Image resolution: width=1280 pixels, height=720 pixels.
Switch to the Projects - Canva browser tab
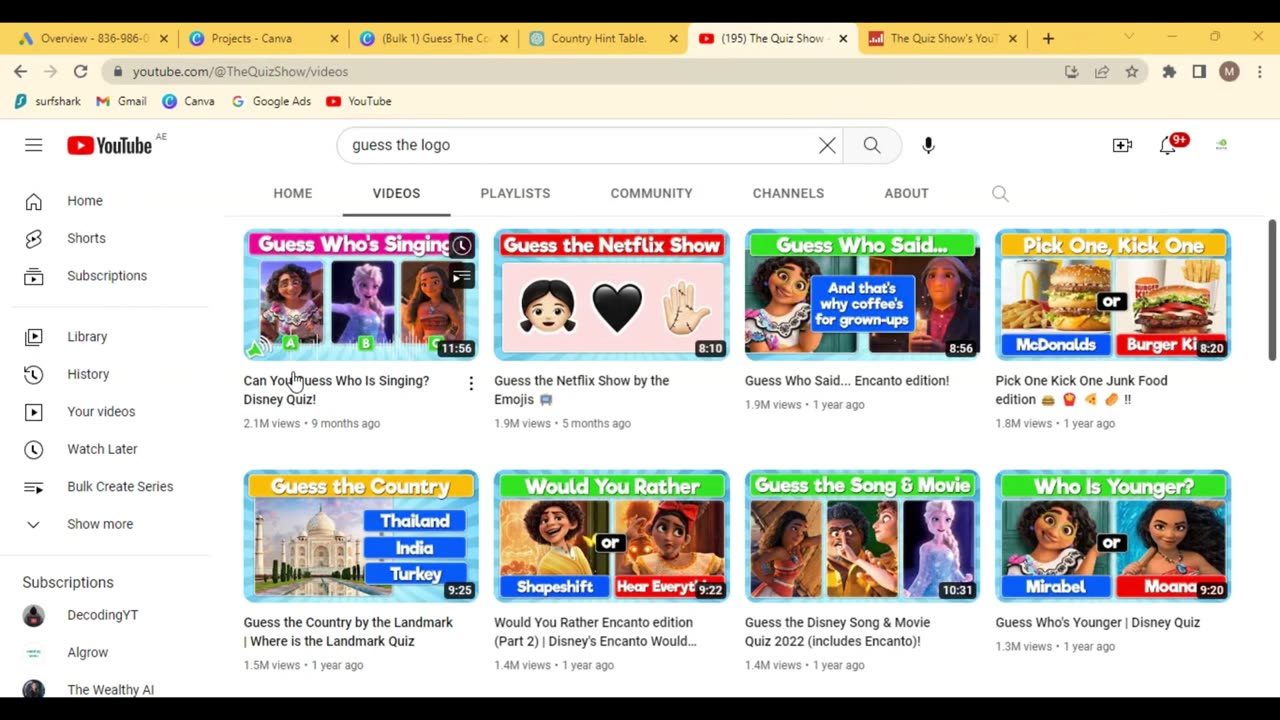pyautogui.click(x=262, y=38)
